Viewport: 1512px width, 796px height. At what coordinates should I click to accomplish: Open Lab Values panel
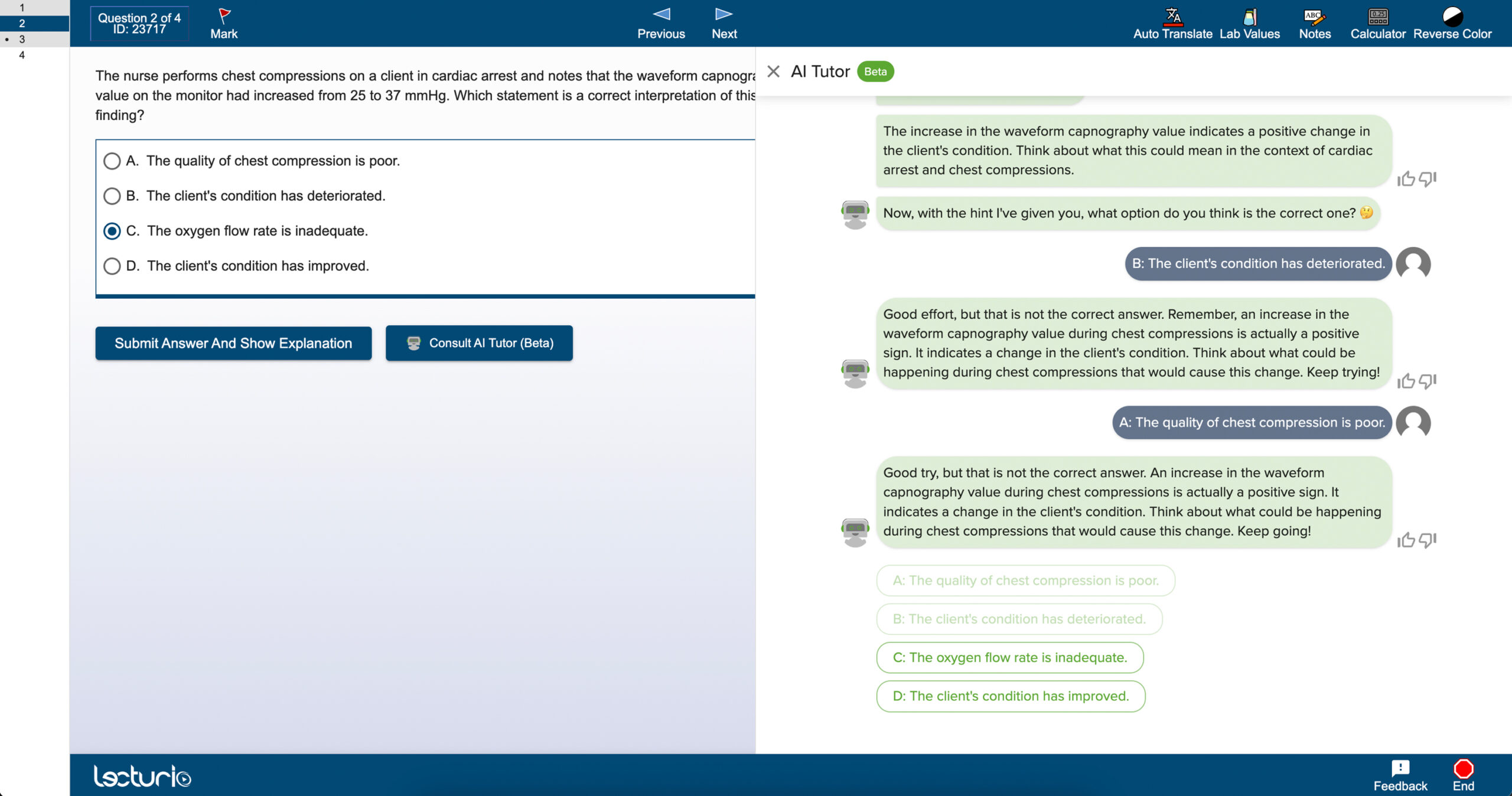pyautogui.click(x=1250, y=22)
